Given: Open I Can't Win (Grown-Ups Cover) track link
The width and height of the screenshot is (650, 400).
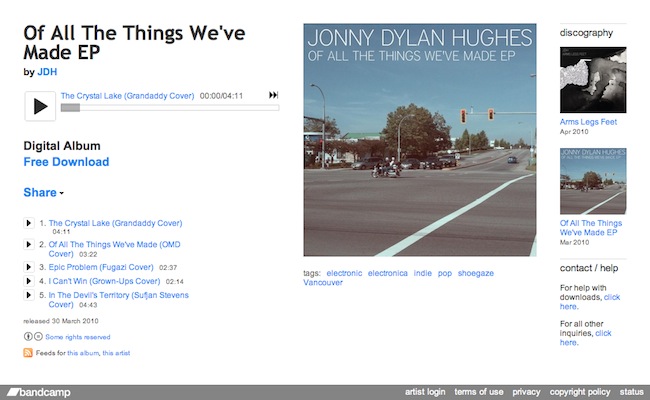Looking at the screenshot, I should (104, 281).
